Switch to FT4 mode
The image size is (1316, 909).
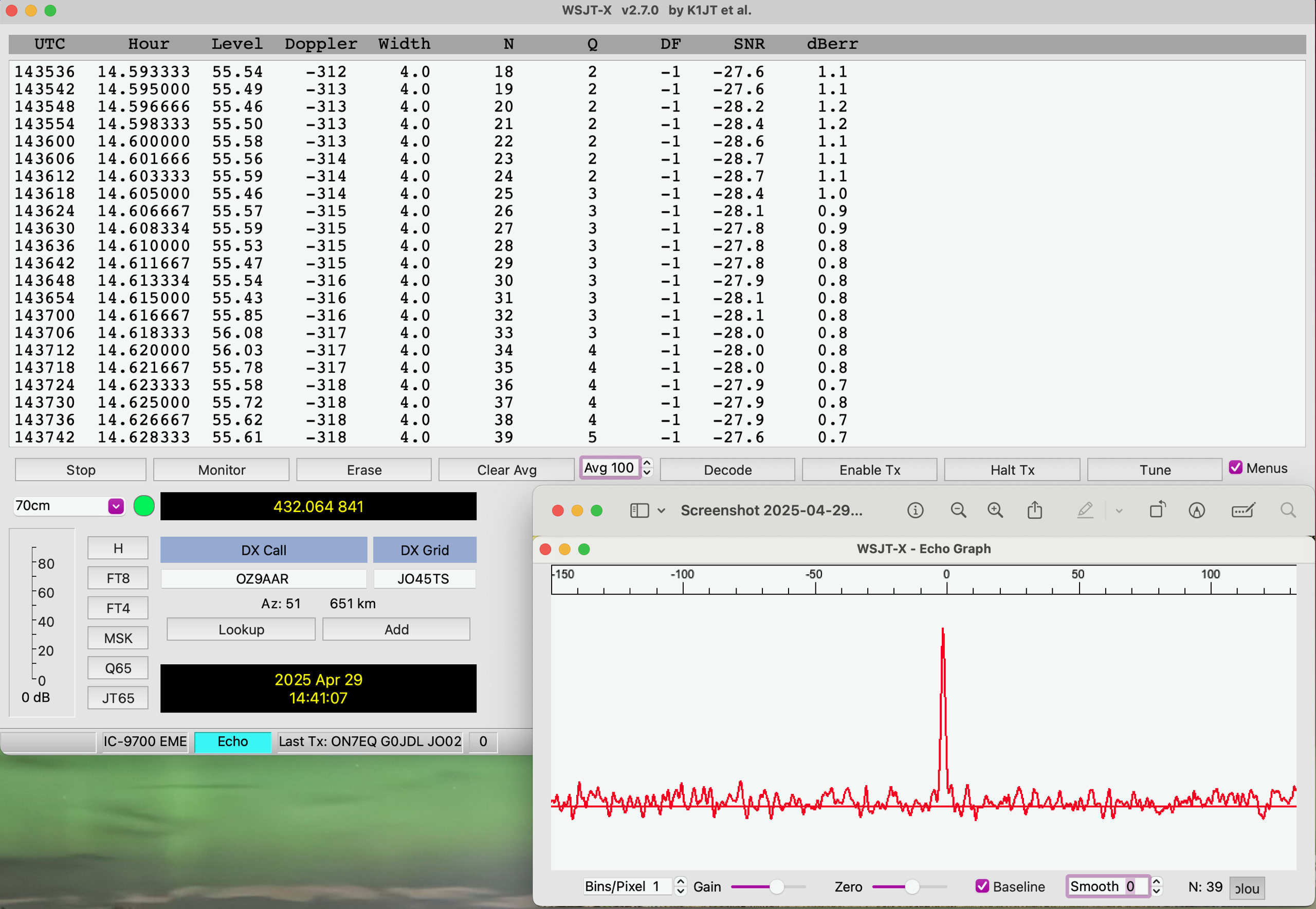click(118, 608)
